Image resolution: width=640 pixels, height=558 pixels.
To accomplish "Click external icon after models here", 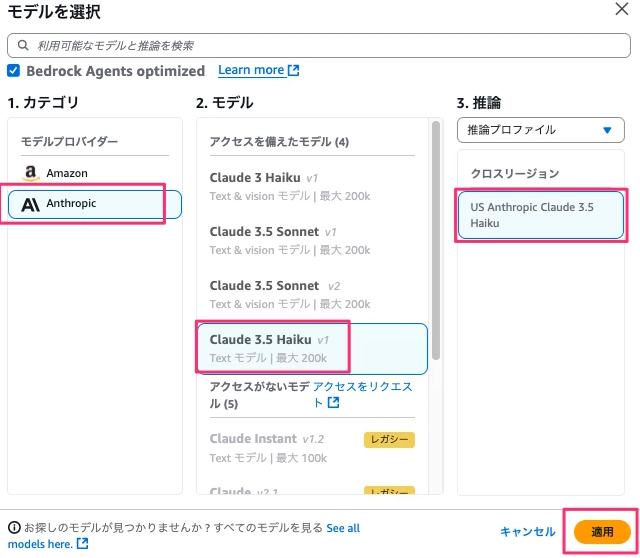I will (x=83, y=543).
